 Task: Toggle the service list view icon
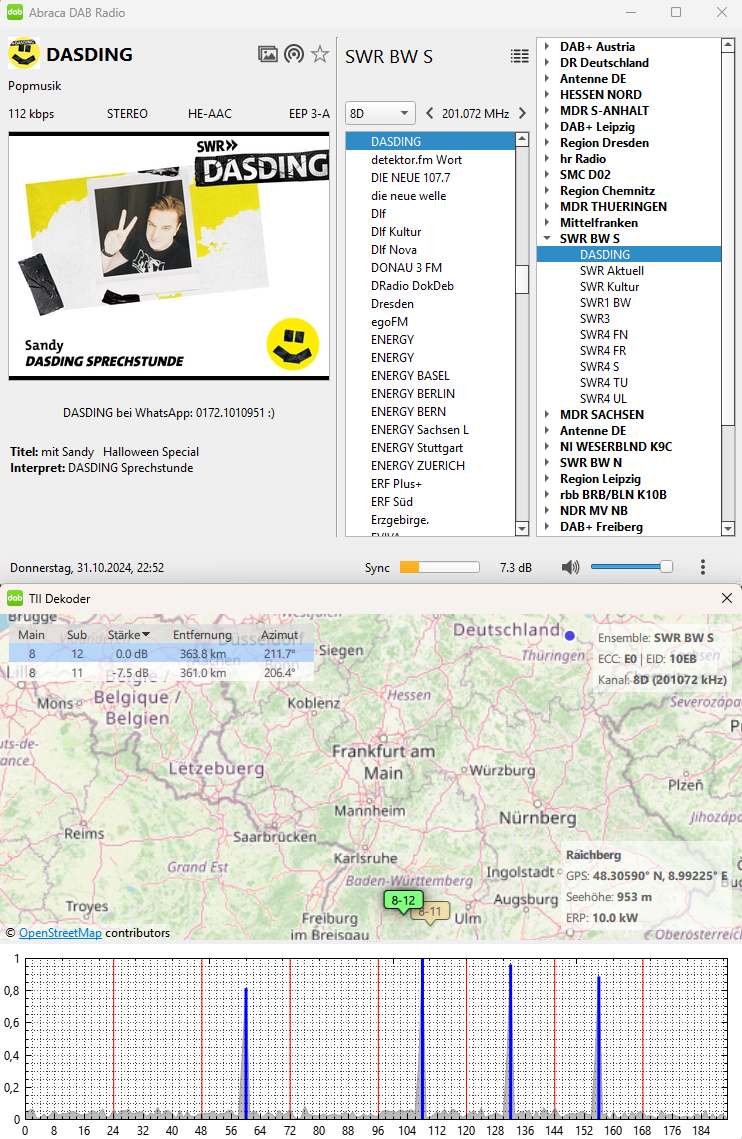point(520,56)
